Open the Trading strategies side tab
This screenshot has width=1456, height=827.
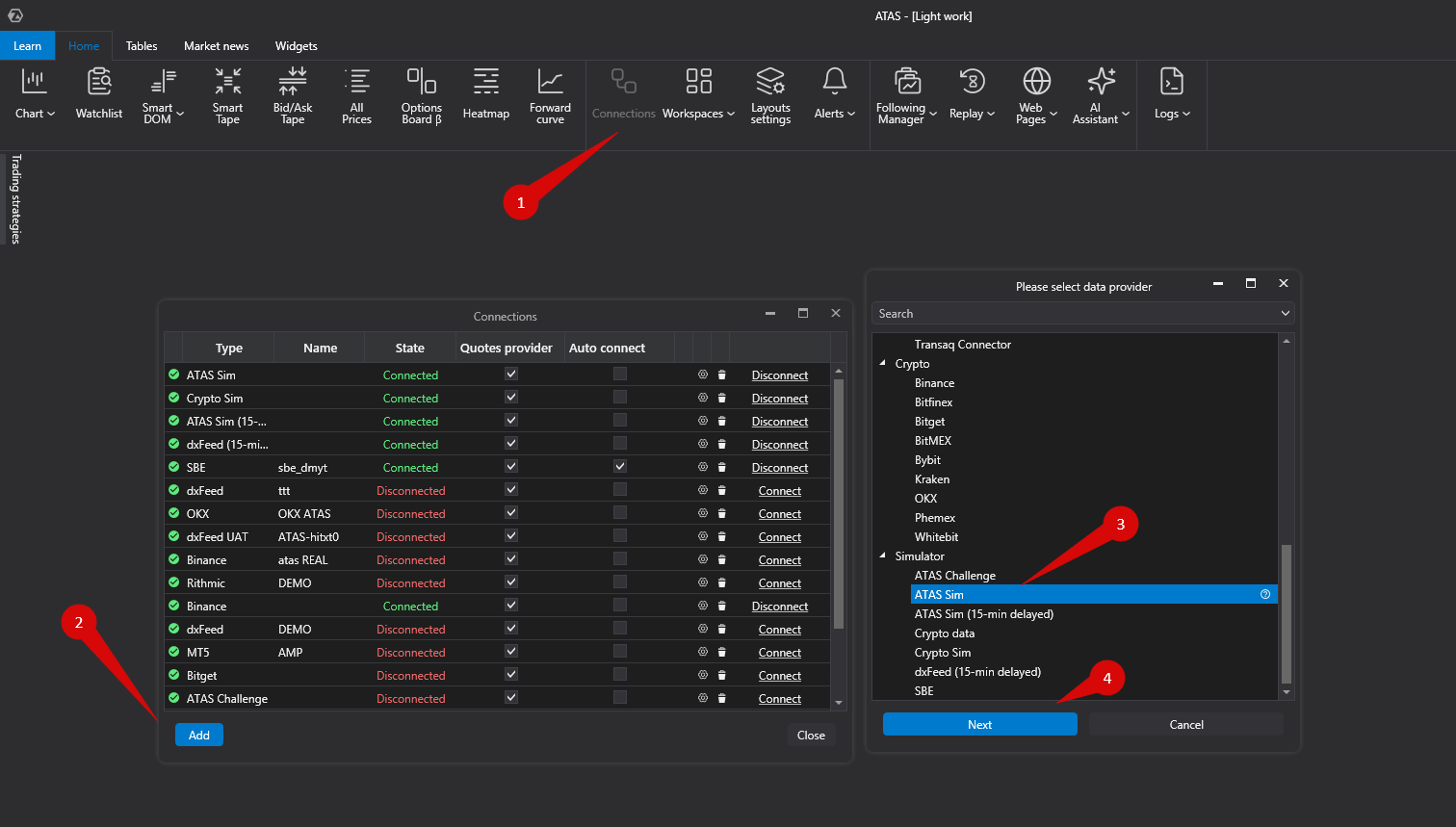pos(15,199)
